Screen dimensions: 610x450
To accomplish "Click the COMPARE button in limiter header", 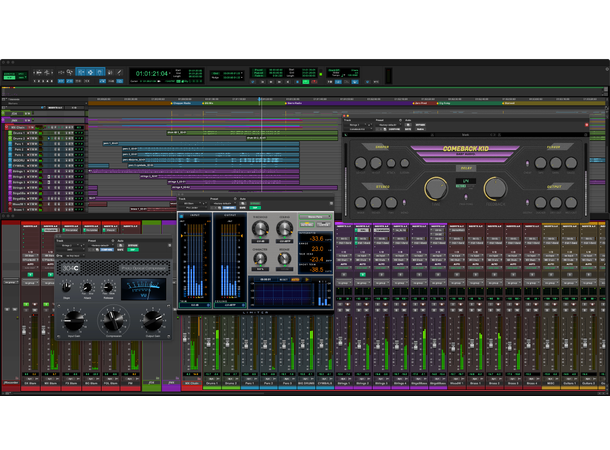I will (x=229, y=208).
